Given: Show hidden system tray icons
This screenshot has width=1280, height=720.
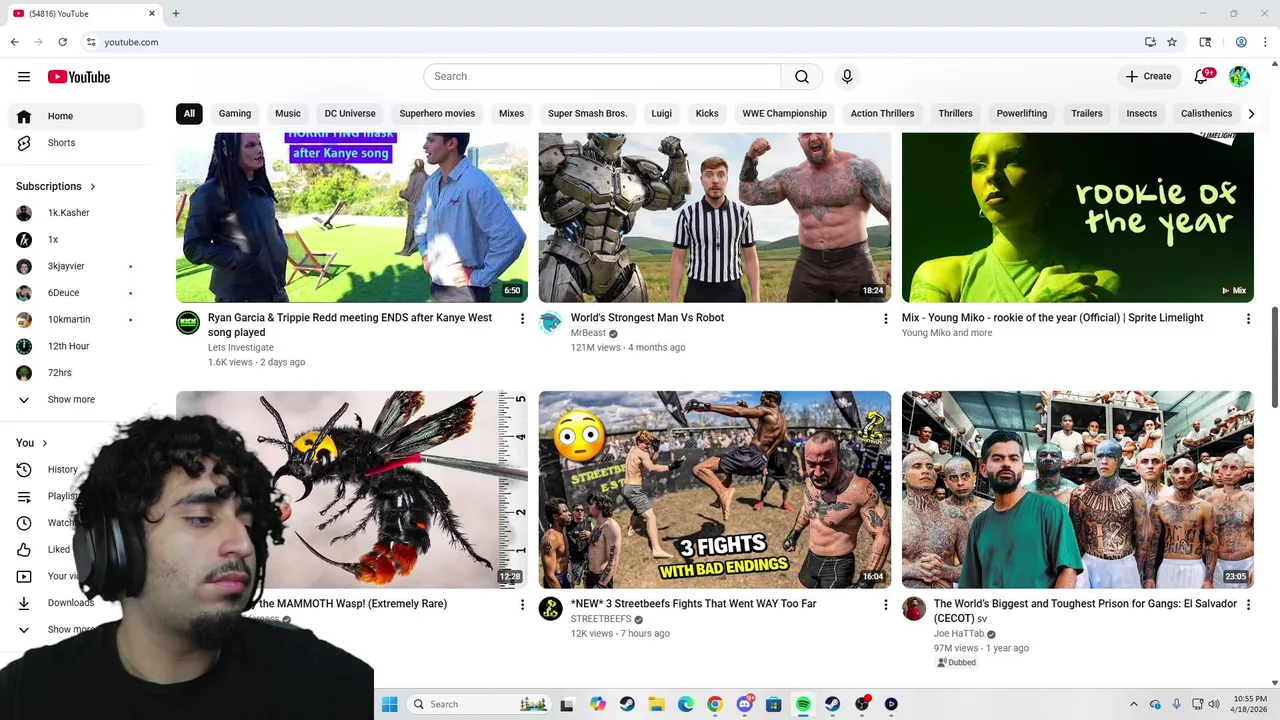Looking at the screenshot, I should click(x=1133, y=704).
